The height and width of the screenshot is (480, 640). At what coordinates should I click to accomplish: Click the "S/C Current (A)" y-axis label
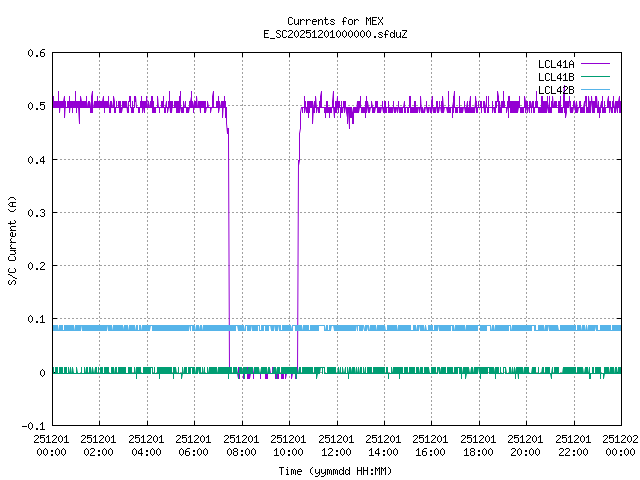(x=12, y=240)
